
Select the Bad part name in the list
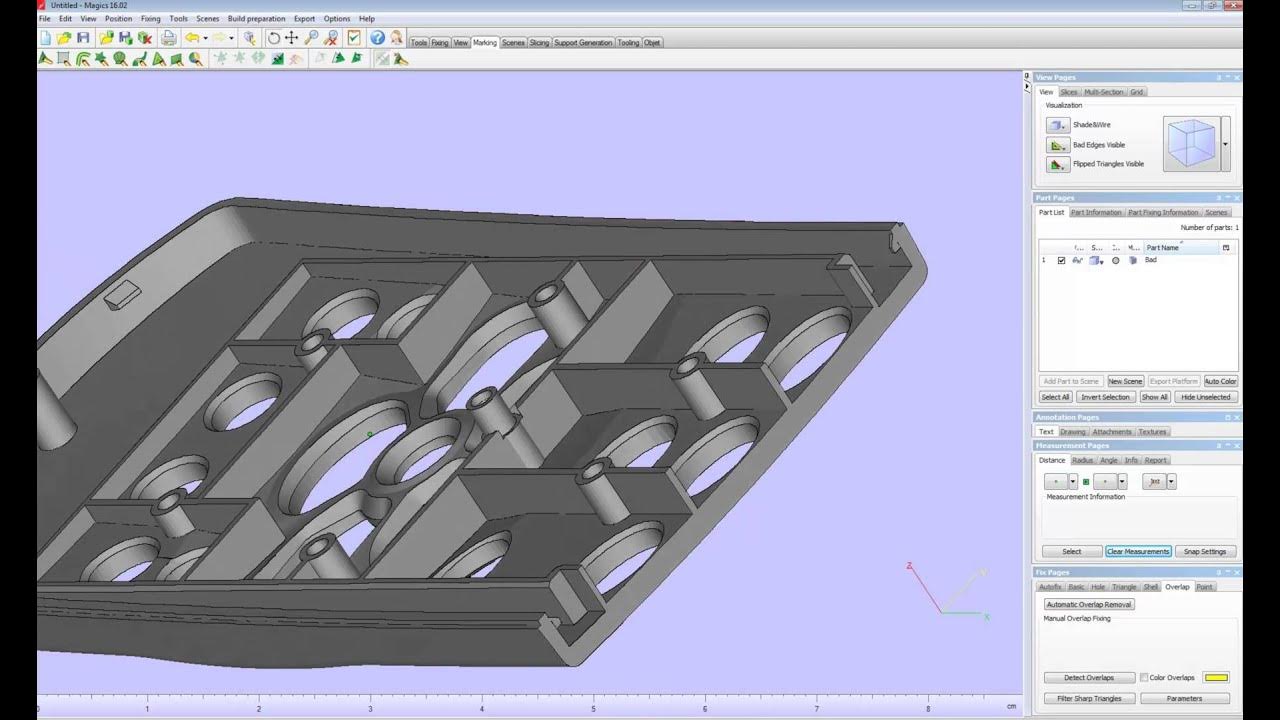tap(1151, 260)
